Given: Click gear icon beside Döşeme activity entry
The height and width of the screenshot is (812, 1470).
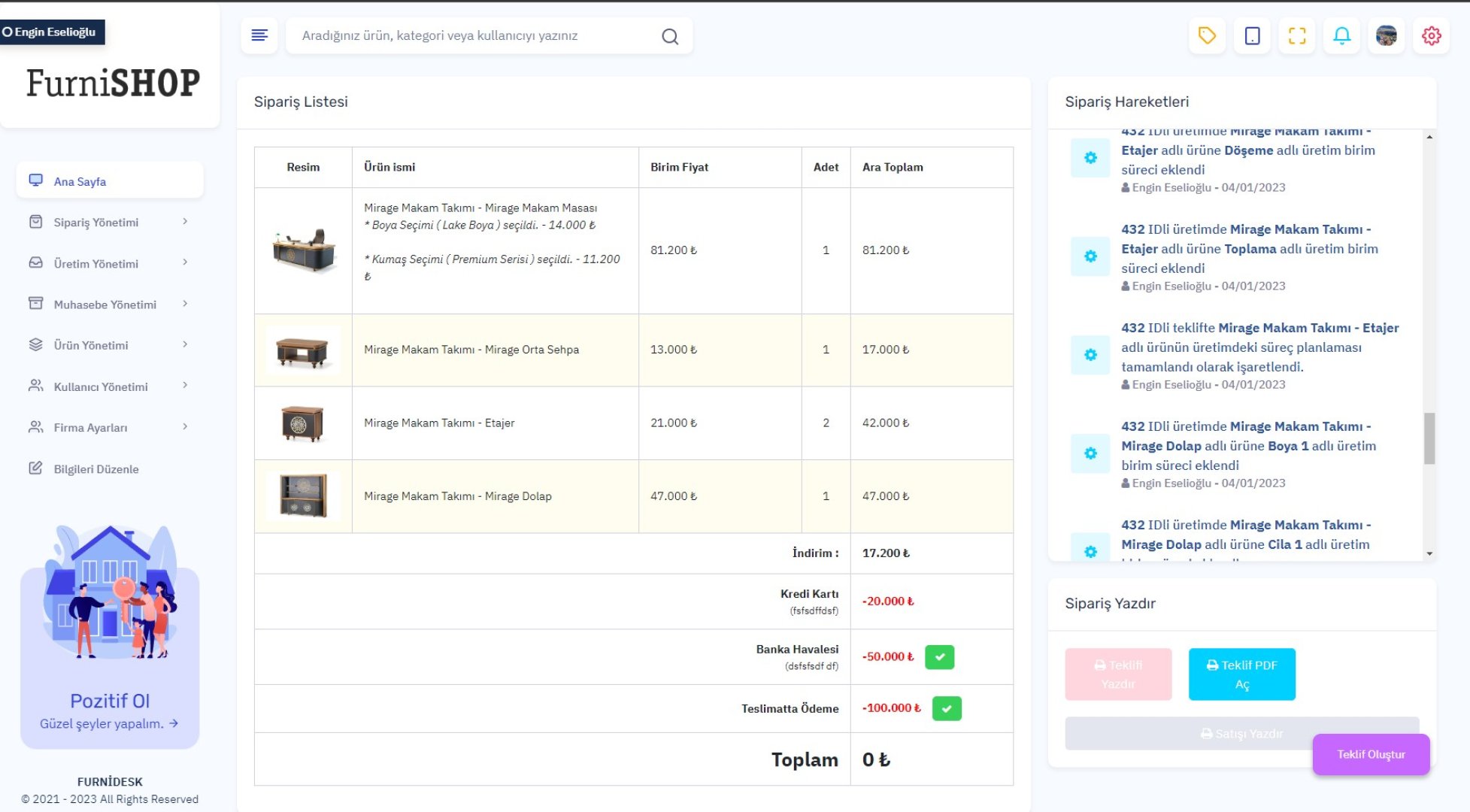Looking at the screenshot, I should pos(1090,158).
